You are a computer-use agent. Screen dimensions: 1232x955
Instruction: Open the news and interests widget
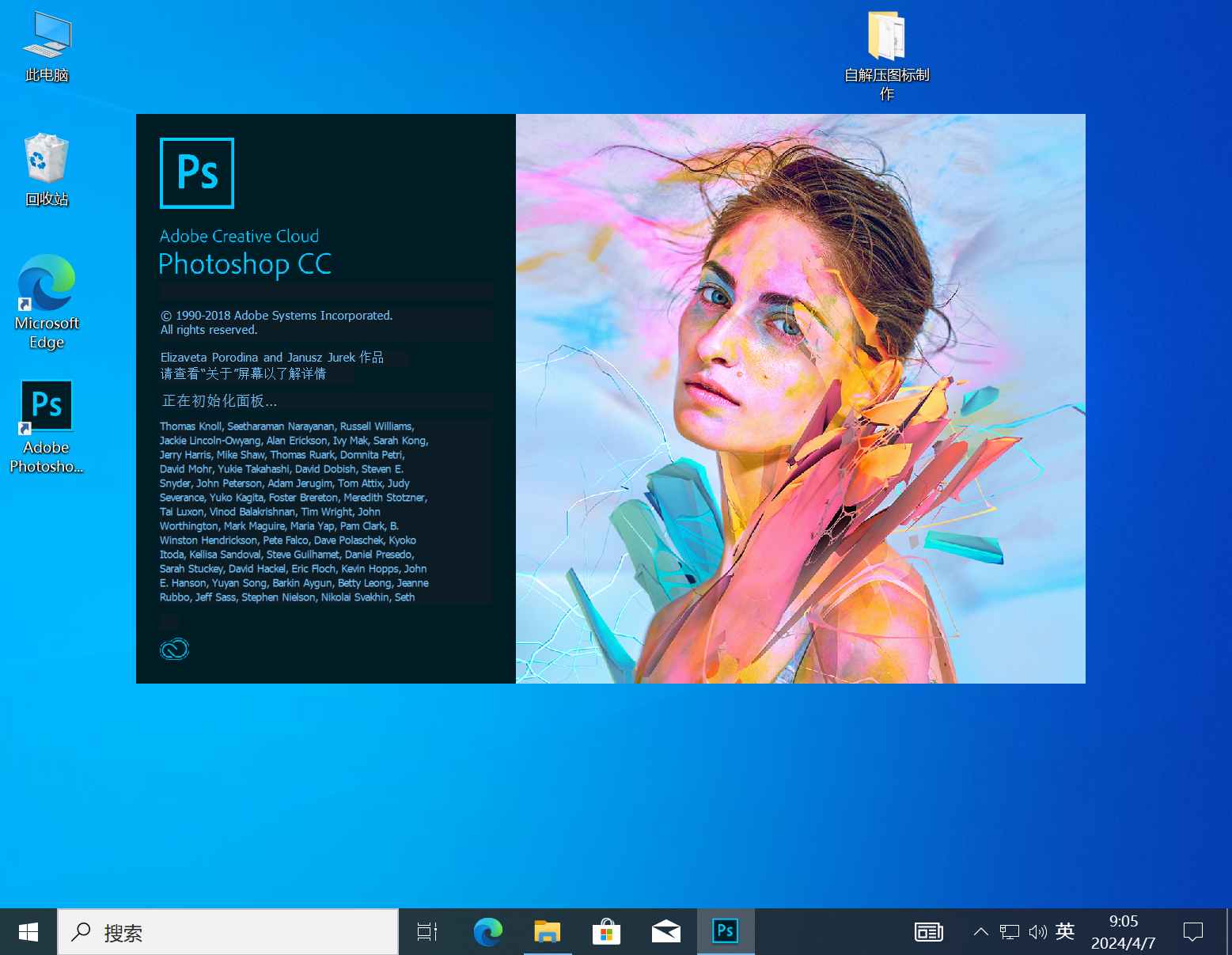point(928,932)
